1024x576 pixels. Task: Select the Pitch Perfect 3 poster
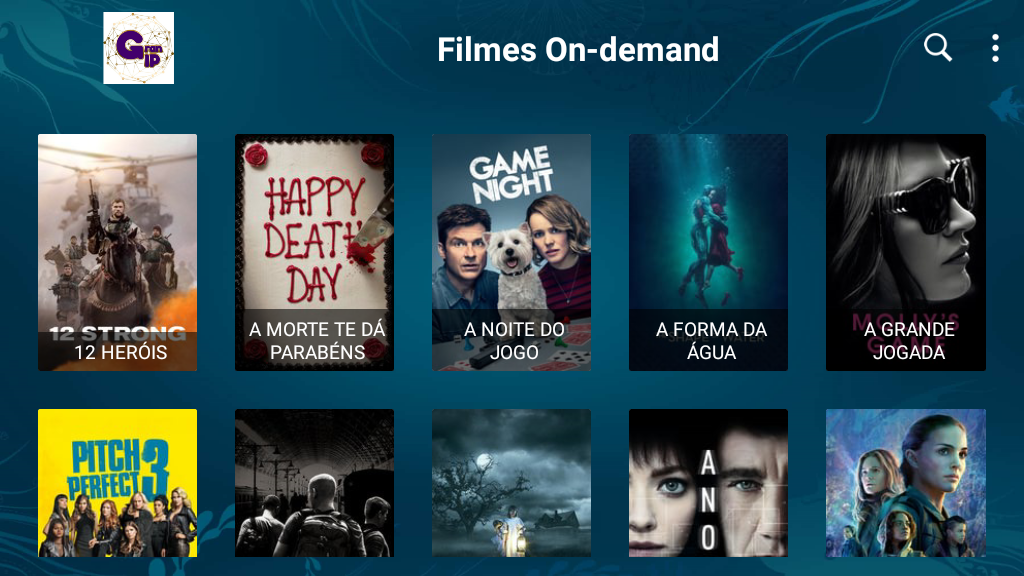[x=118, y=483]
